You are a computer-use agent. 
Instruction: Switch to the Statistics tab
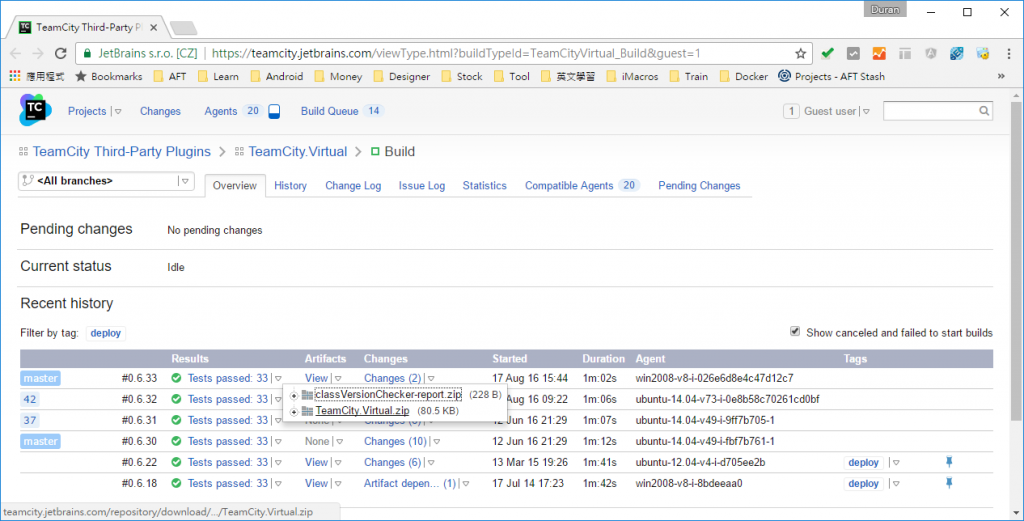[485, 185]
